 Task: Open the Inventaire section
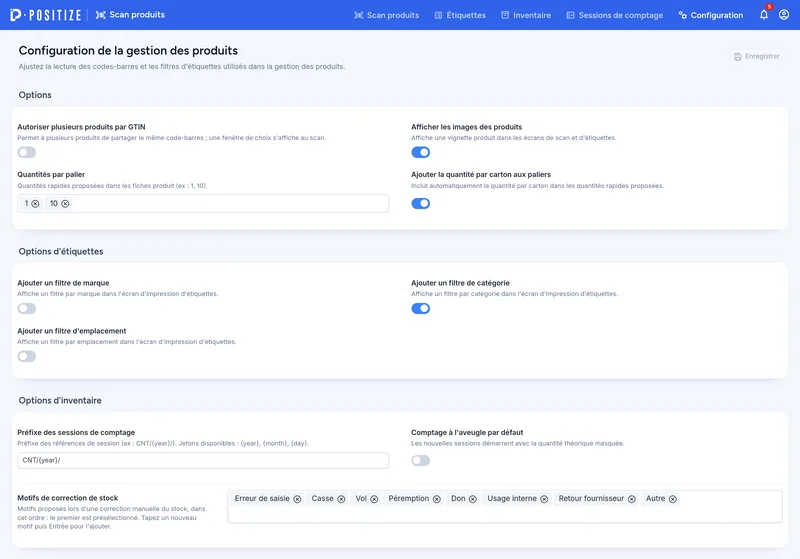click(x=526, y=15)
